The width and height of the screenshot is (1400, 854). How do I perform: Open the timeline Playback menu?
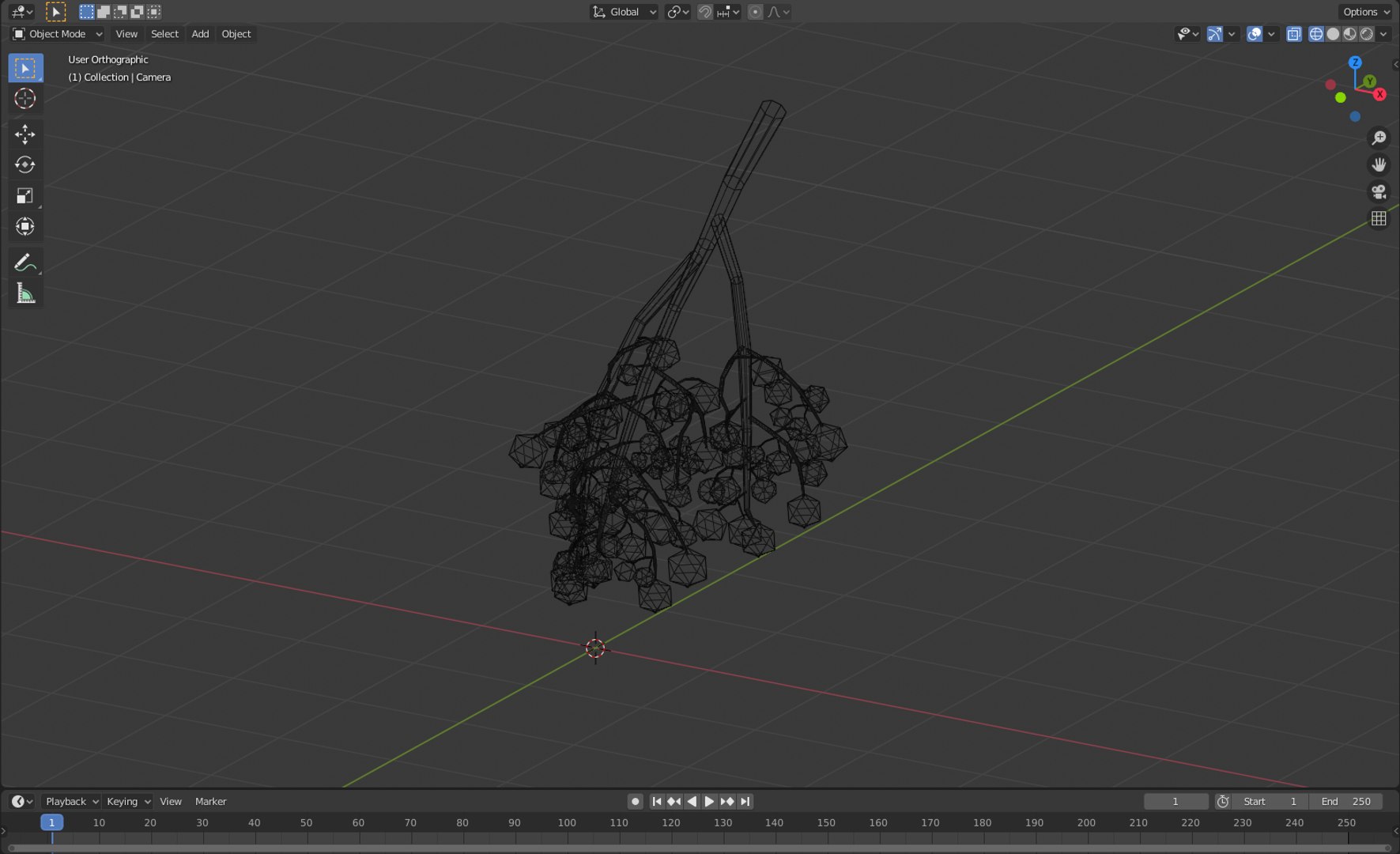pos(71,801)
